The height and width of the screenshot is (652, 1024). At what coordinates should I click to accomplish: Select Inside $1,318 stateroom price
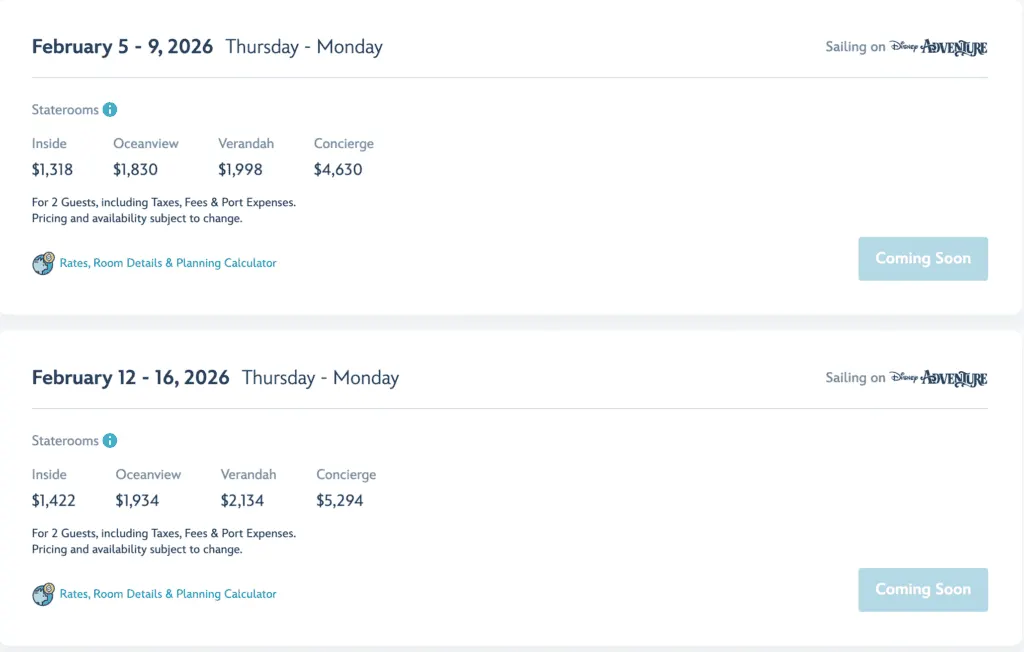(x=52, y=170)
